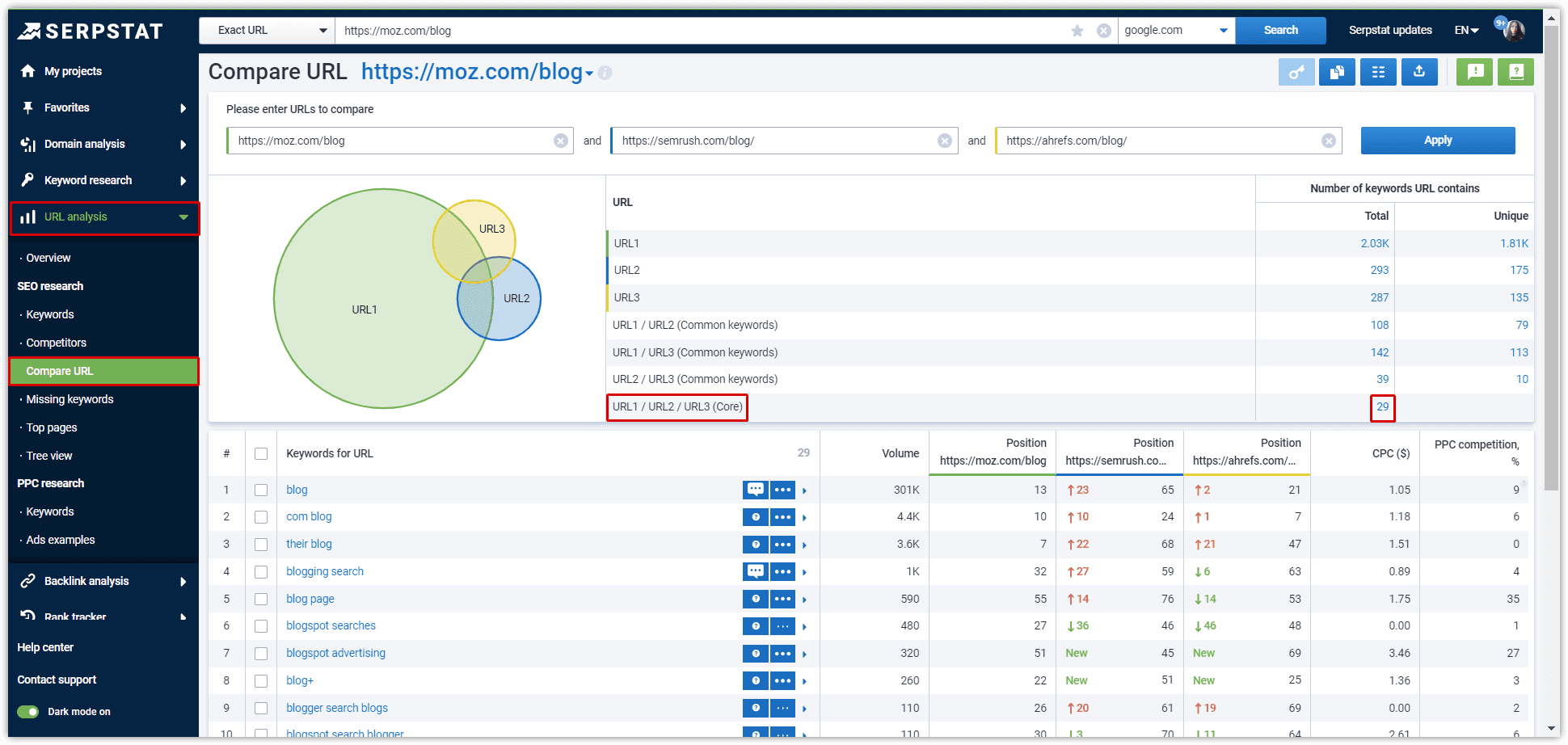
Task: Check the checkbox for 'blogspot searches'
Action: [x=261, y=626]
